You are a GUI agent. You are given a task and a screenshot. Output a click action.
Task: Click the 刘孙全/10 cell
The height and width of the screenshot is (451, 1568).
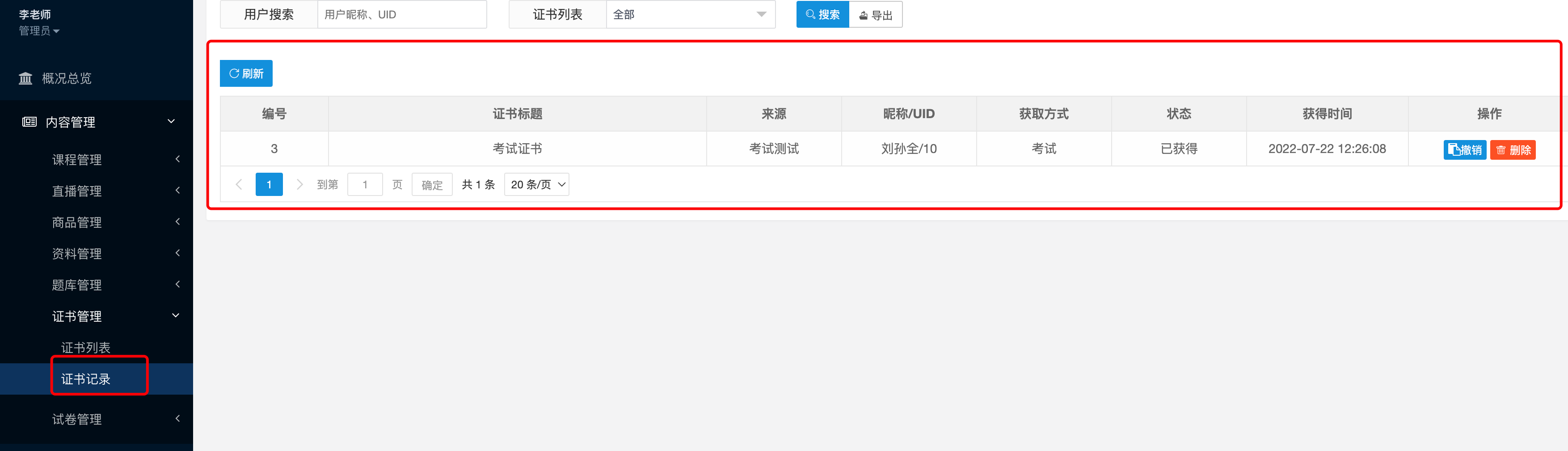pos(909,149)
